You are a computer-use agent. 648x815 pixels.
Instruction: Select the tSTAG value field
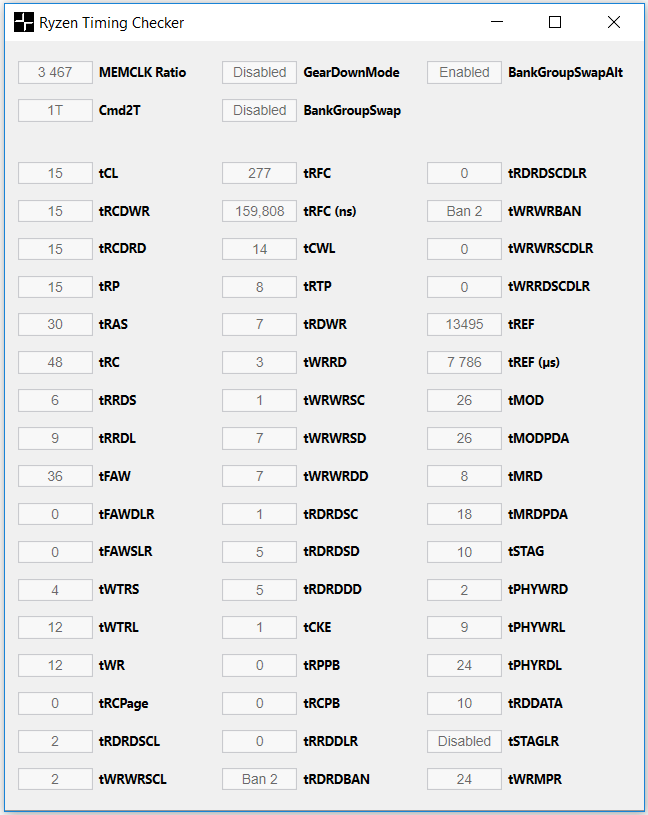pyautogui.click(x=465, y=552)
